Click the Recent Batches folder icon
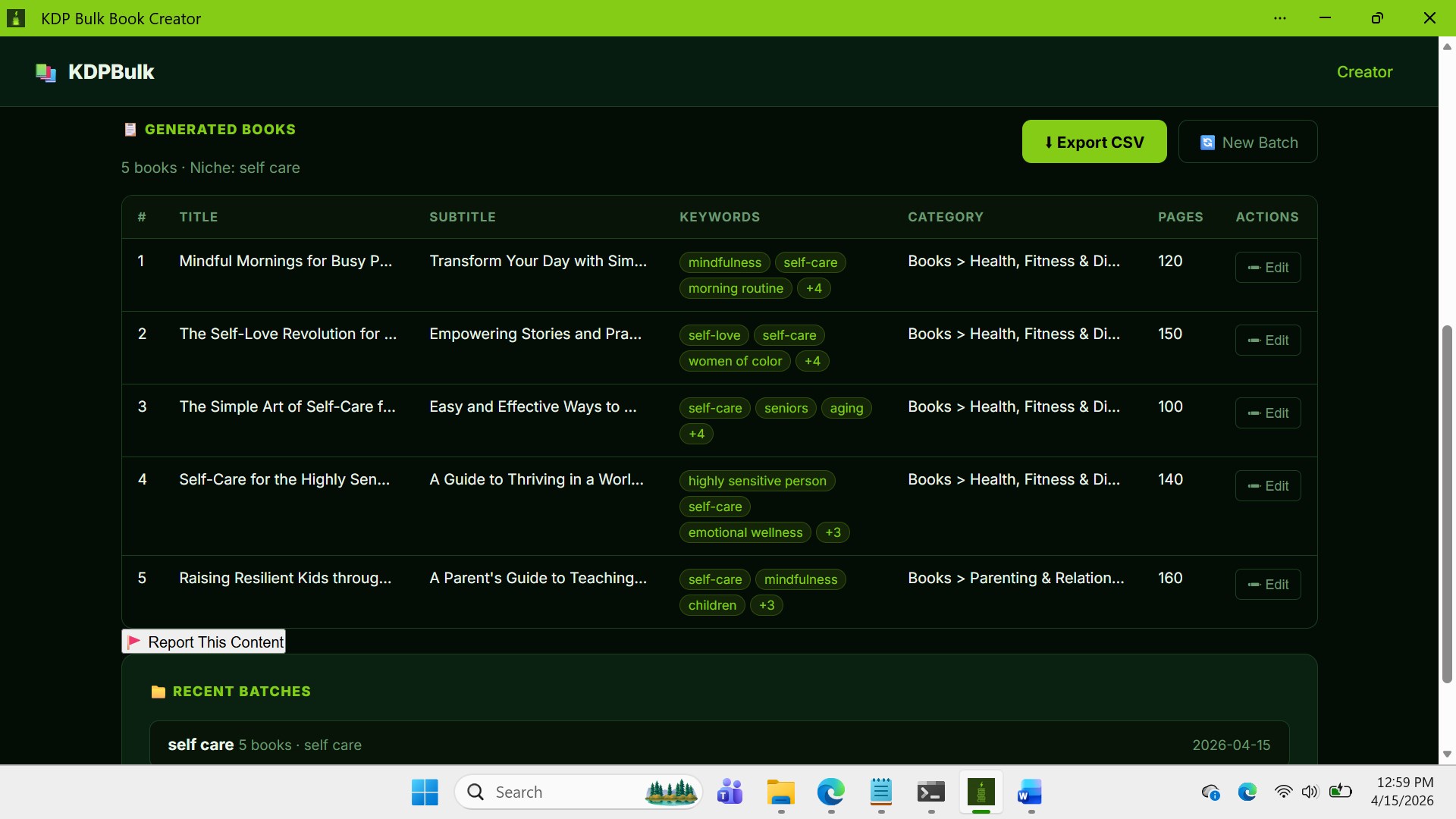 tap(158, 692)
